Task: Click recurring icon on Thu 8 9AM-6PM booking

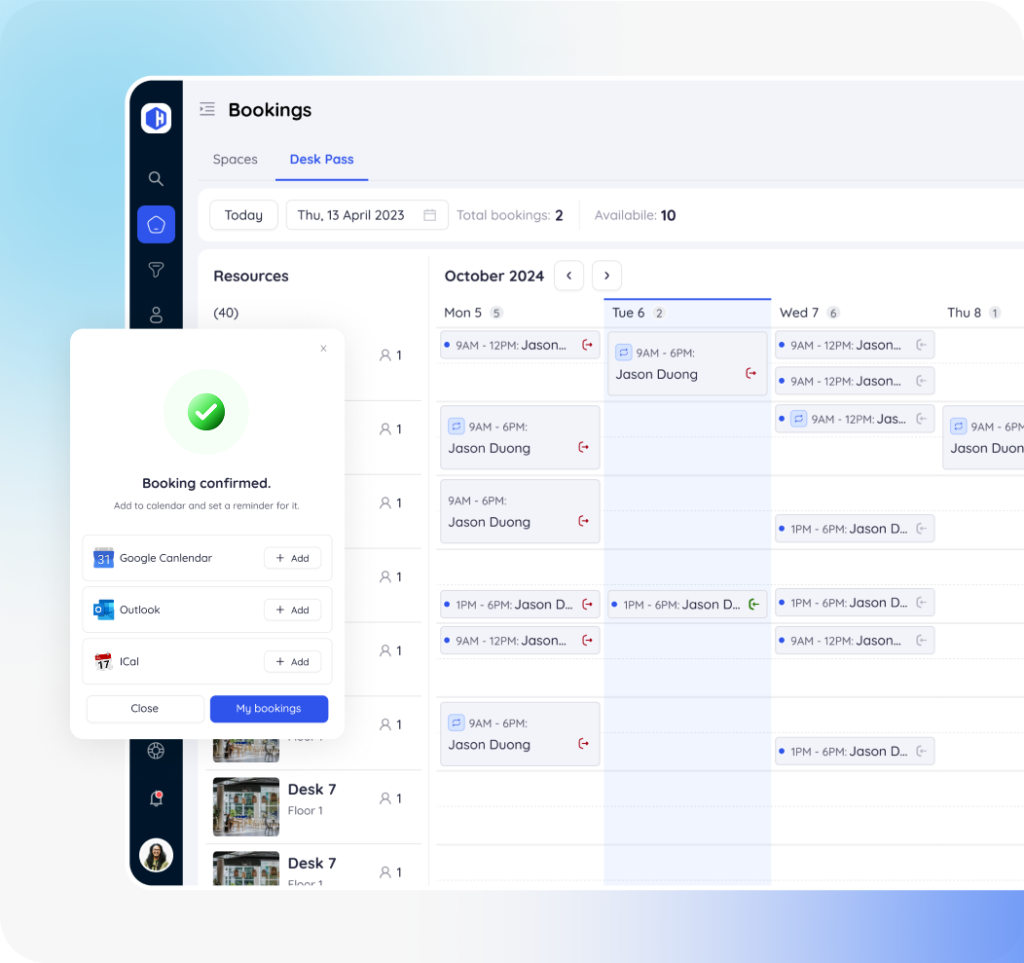Action: click(958, 426)
